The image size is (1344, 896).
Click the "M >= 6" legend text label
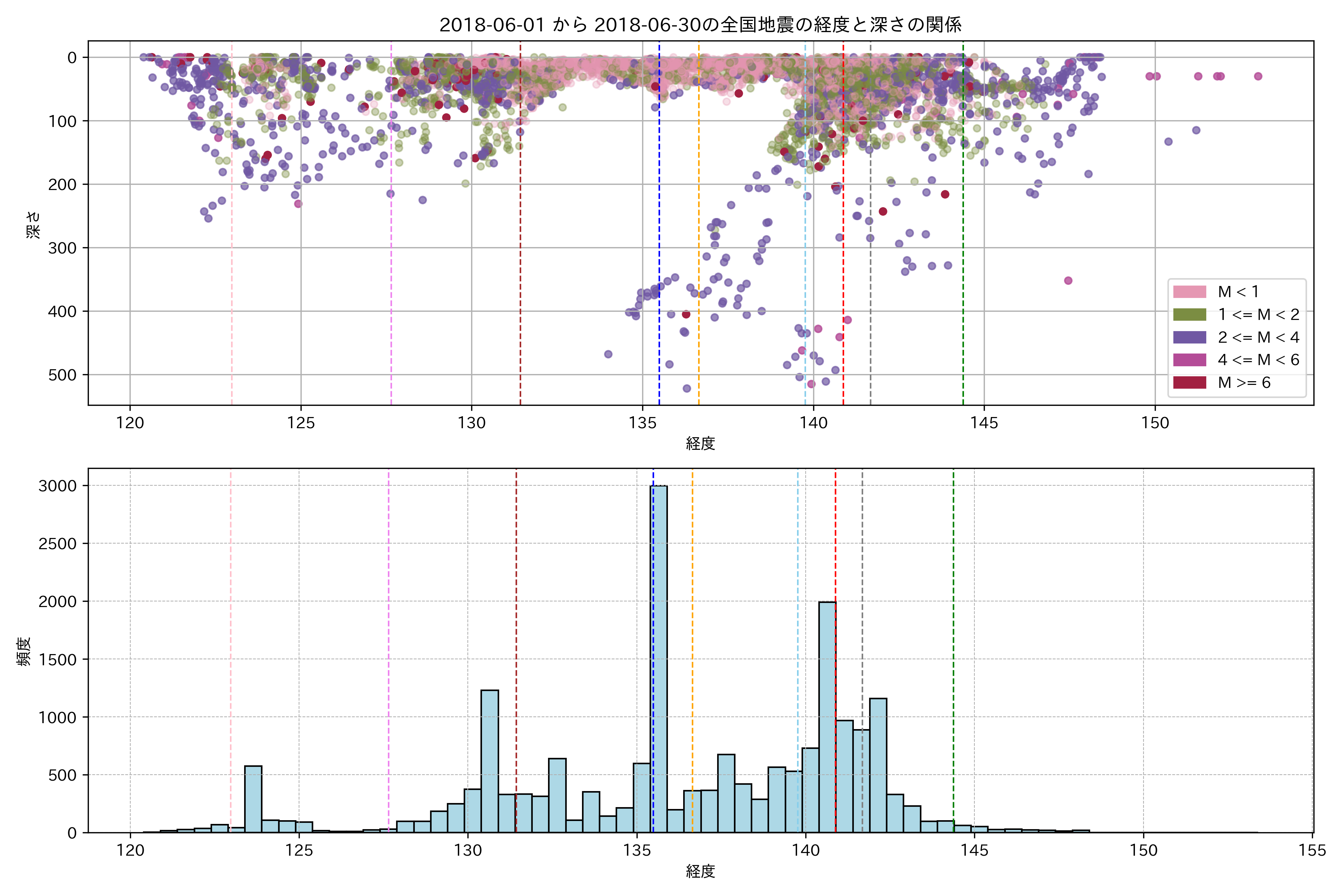(x=1244, y=383)
